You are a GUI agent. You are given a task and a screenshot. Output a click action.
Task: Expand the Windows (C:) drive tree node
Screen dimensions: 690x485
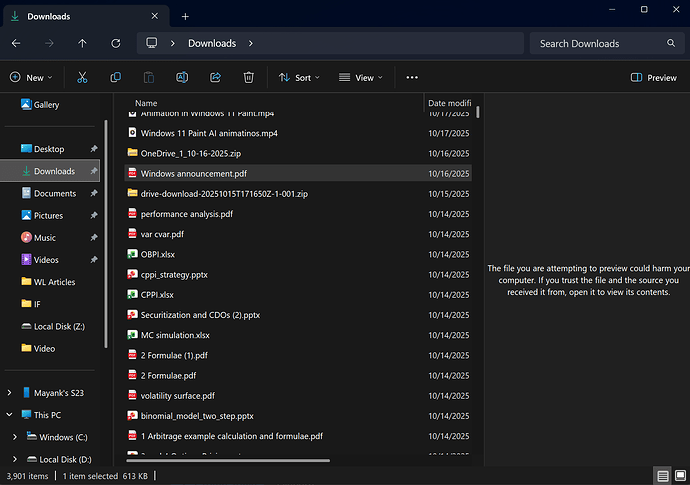[14, 437]
